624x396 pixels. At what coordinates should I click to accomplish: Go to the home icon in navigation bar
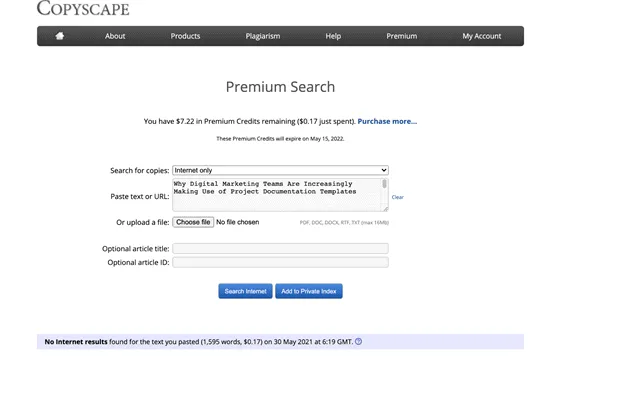pos(60,36)
